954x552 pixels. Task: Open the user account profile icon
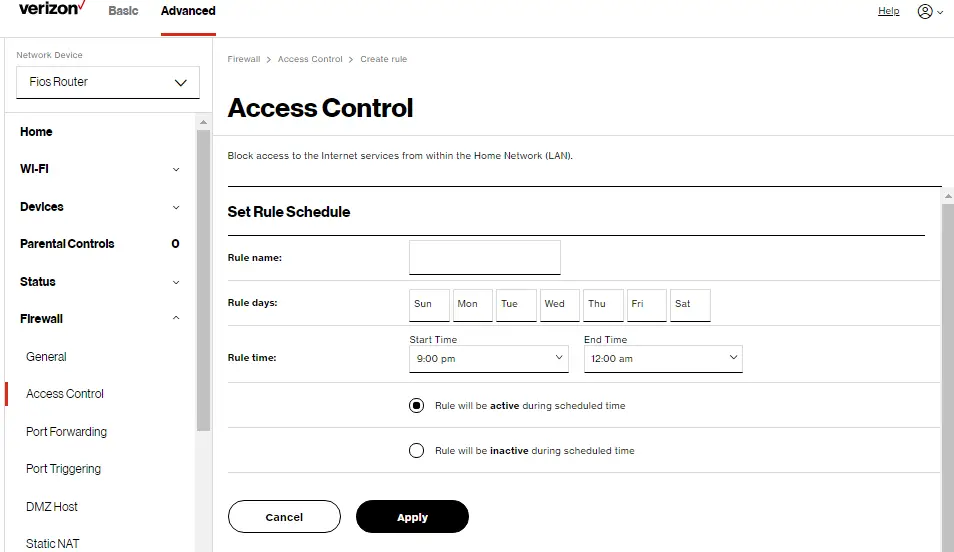tap(925, 11)
